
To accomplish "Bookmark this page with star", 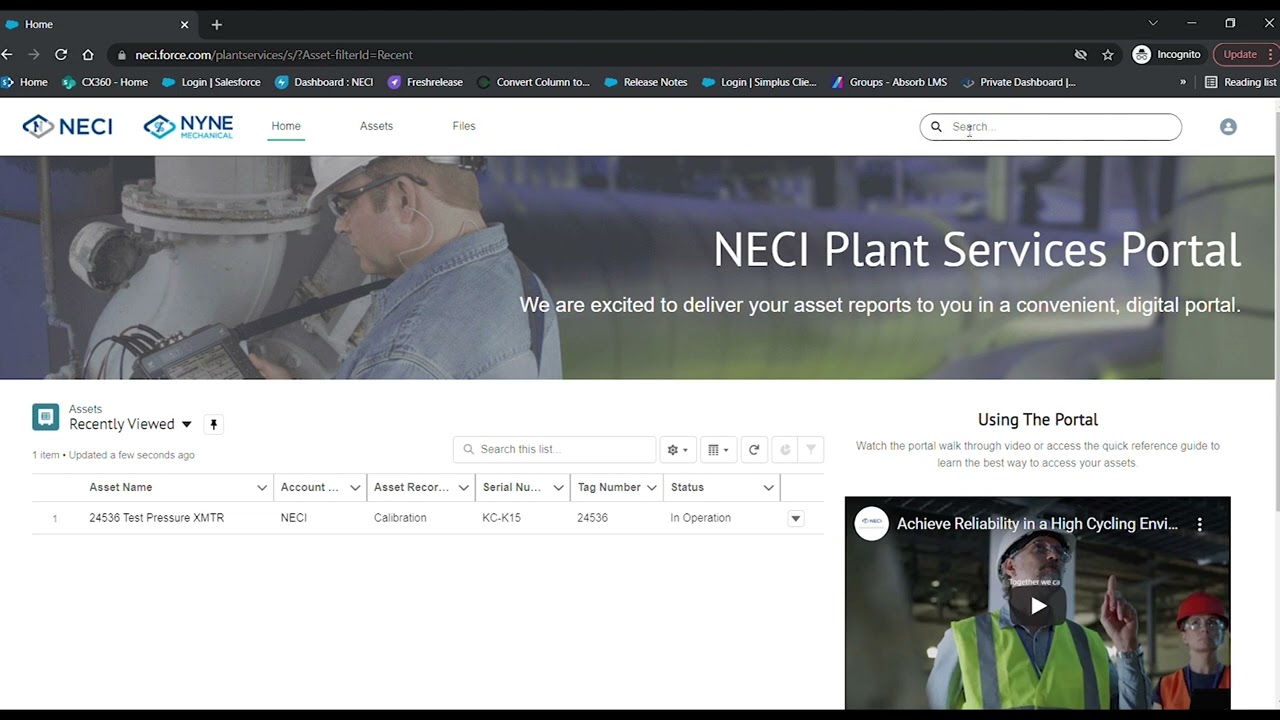I will [x=1108, y=55].
